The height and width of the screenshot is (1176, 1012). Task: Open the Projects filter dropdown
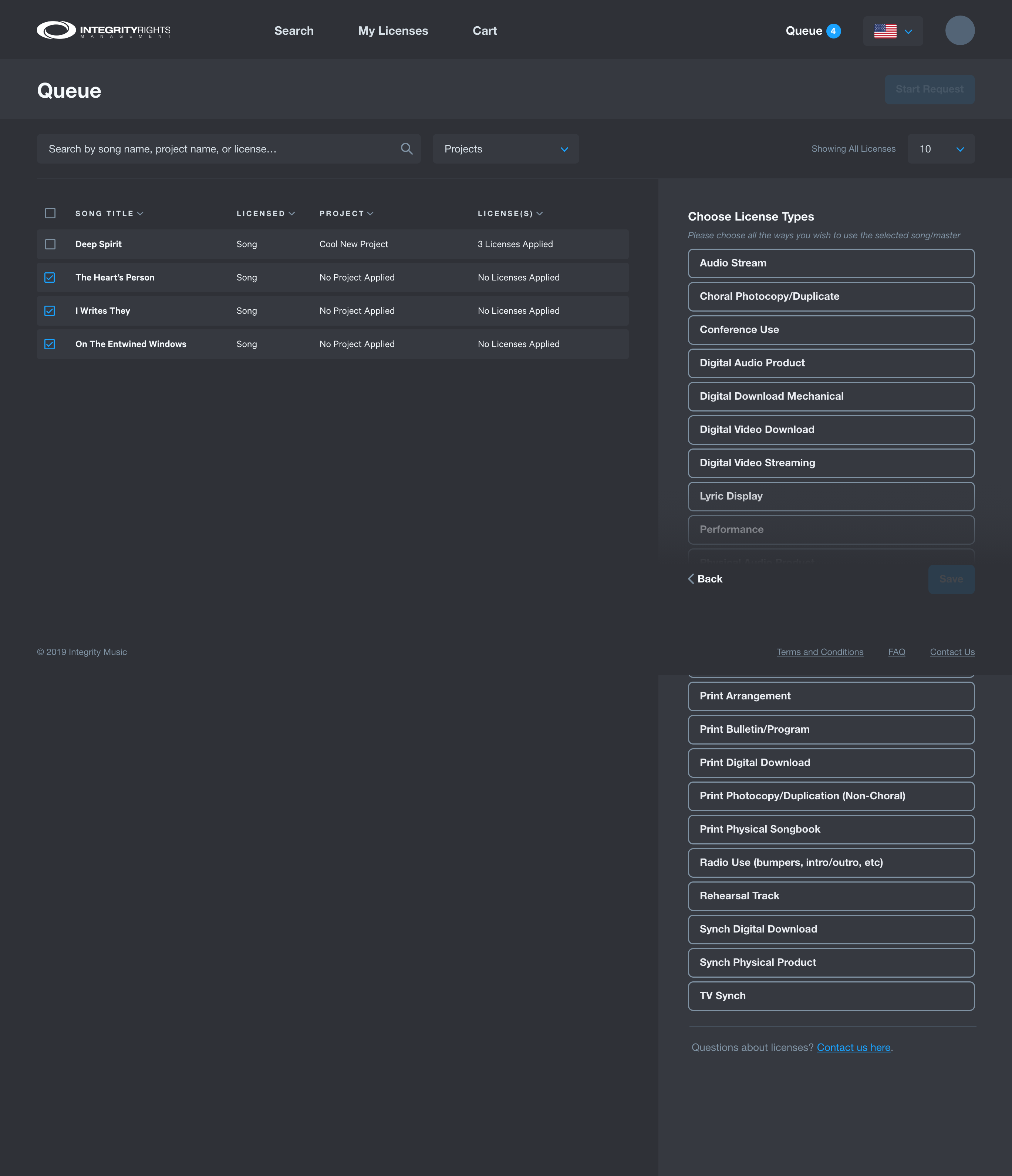pyautogui.click(x=505, y=149)
